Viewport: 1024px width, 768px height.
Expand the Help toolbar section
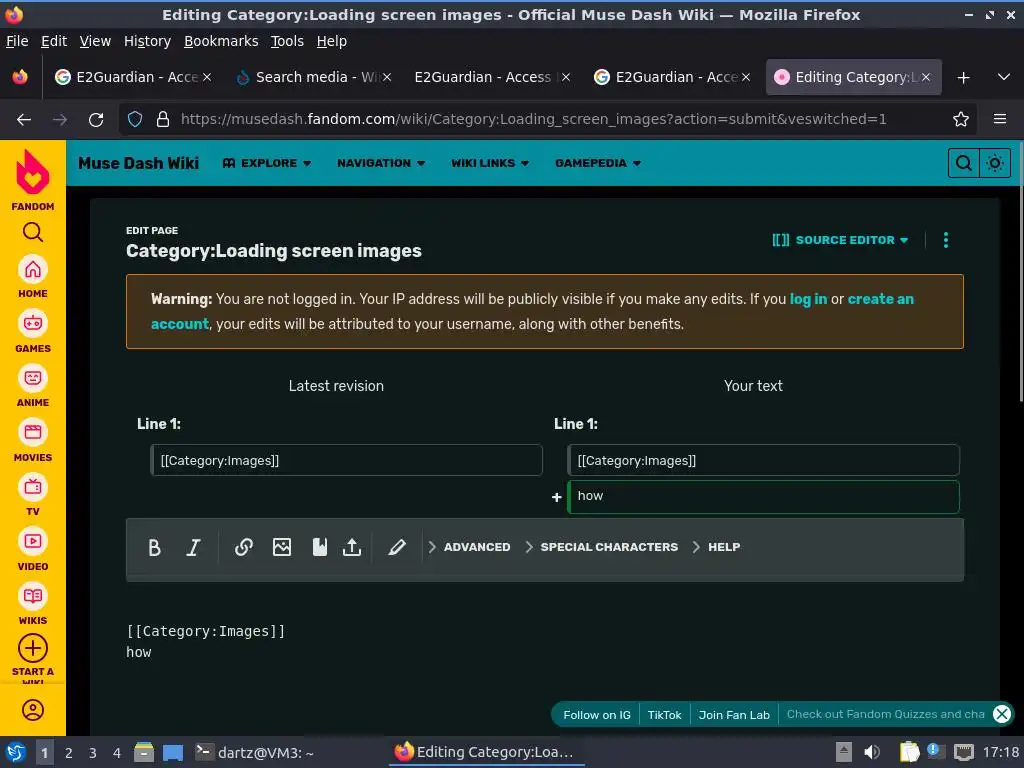coord(716,547)
